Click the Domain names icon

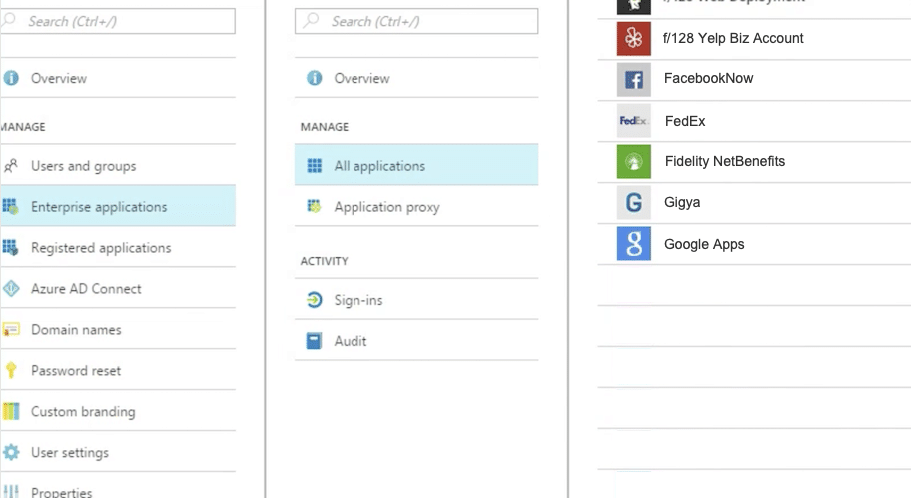10,329
